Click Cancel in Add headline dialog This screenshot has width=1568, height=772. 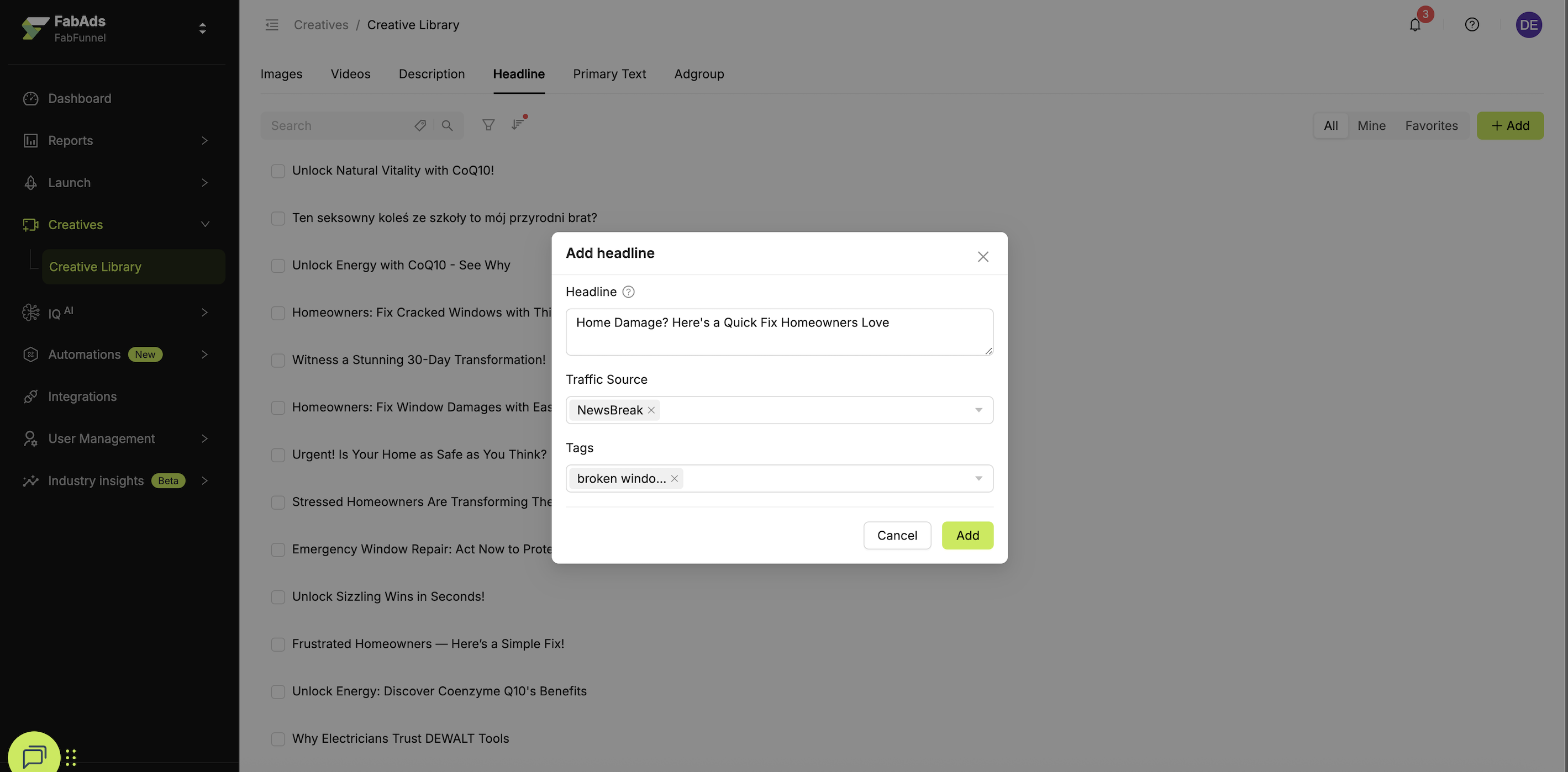point(897,535)
